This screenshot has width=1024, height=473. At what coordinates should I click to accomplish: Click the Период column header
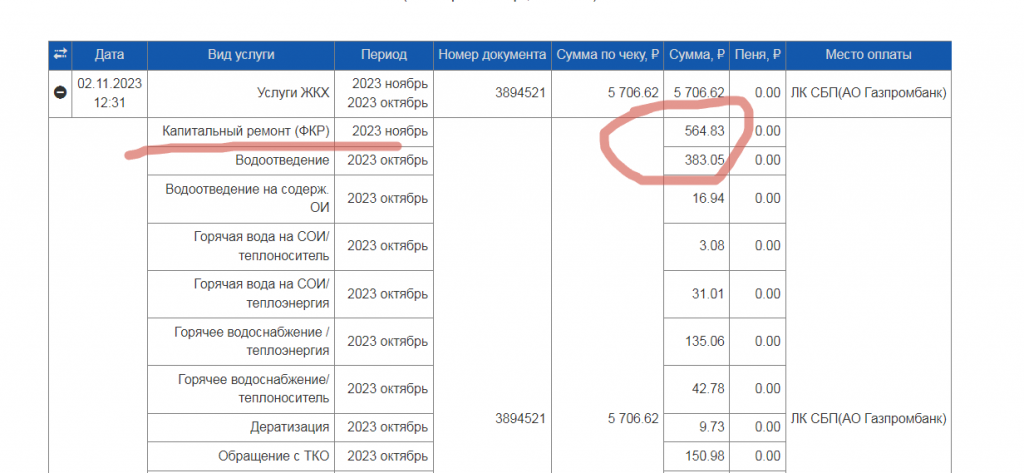[385, 54]
